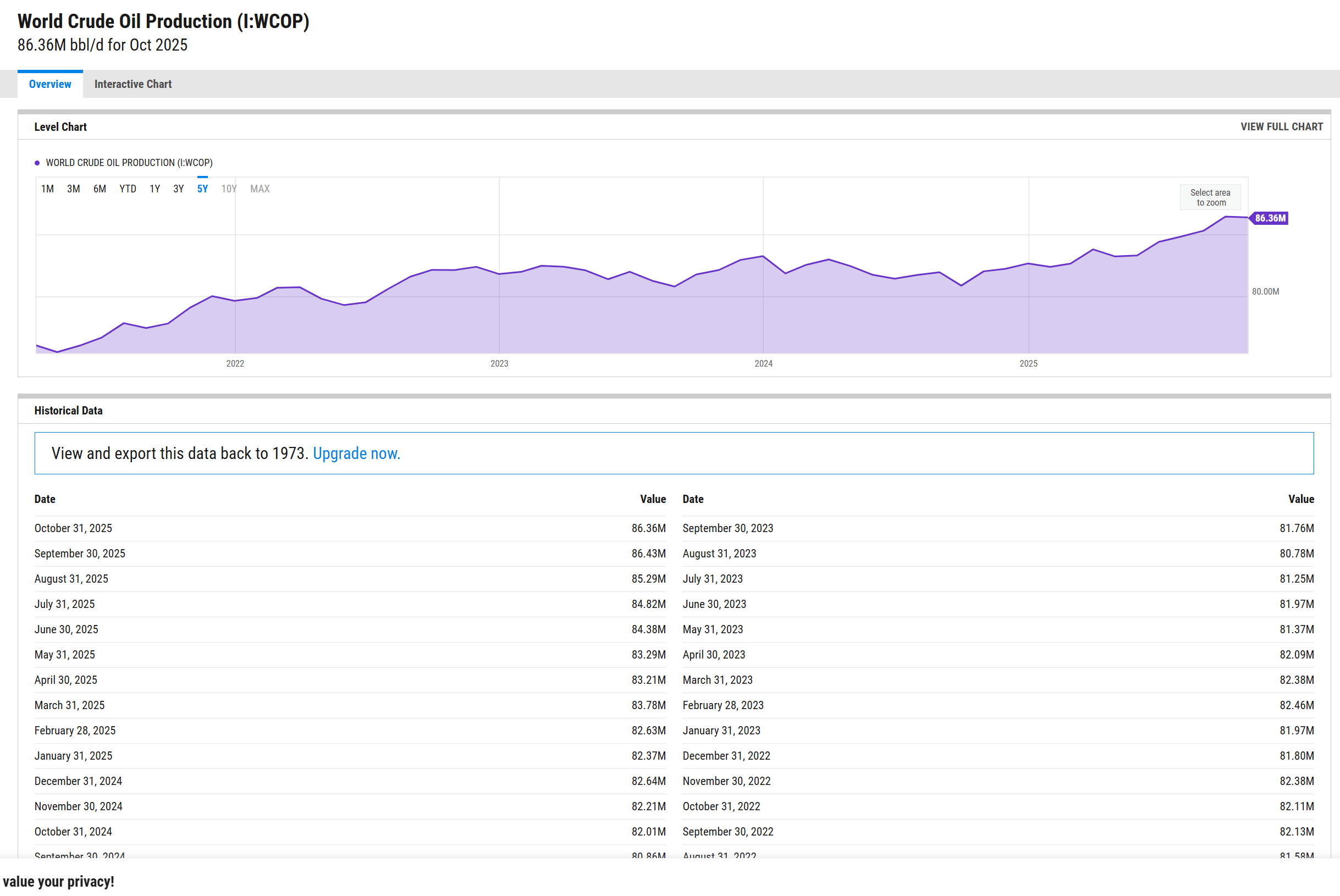Screen dimensions: 1340x896
Task: Select the 3M time range
Action: tap(73, 189)
